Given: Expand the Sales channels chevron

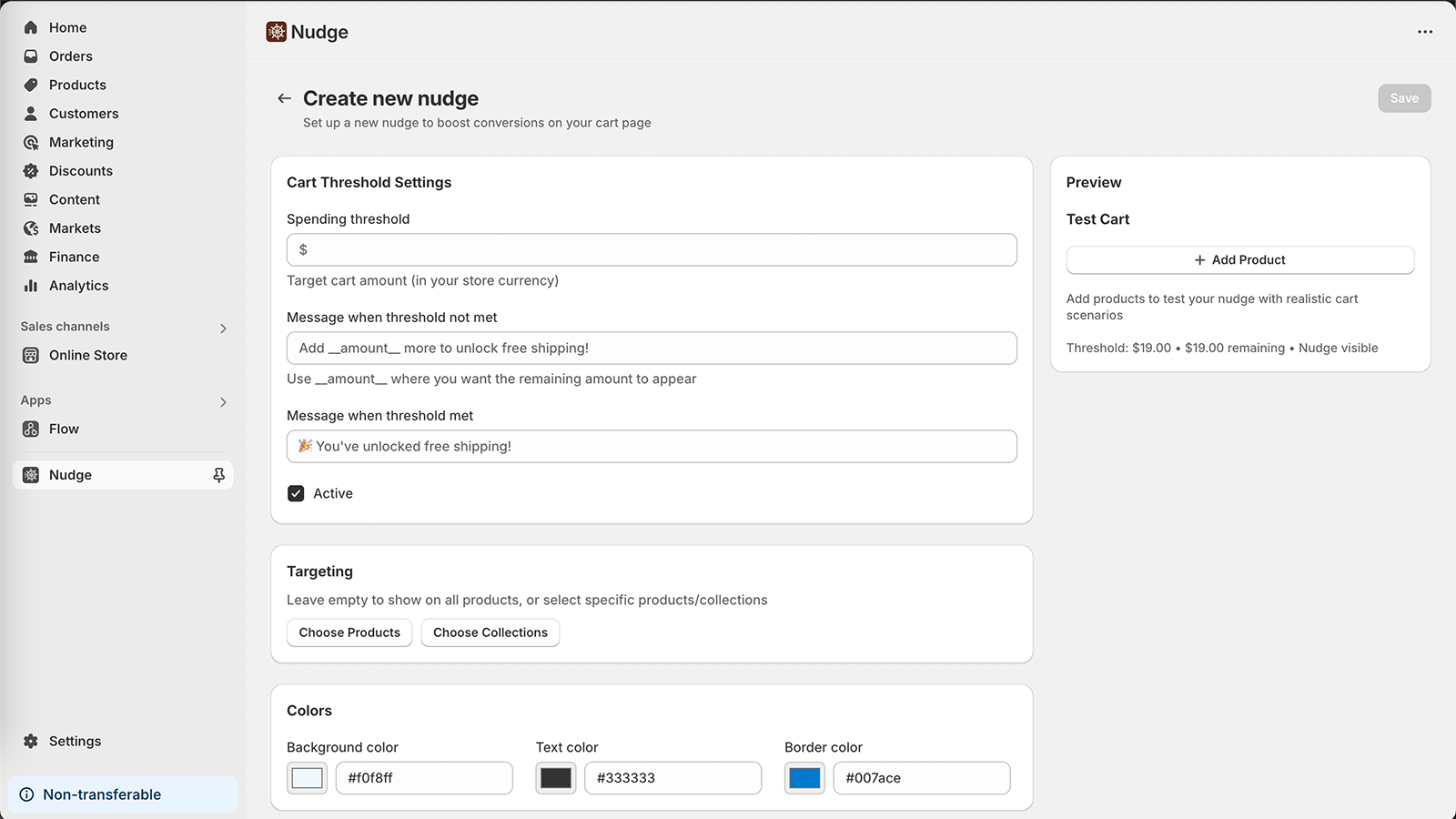Looking at the screenshot, I should (223, 328).
